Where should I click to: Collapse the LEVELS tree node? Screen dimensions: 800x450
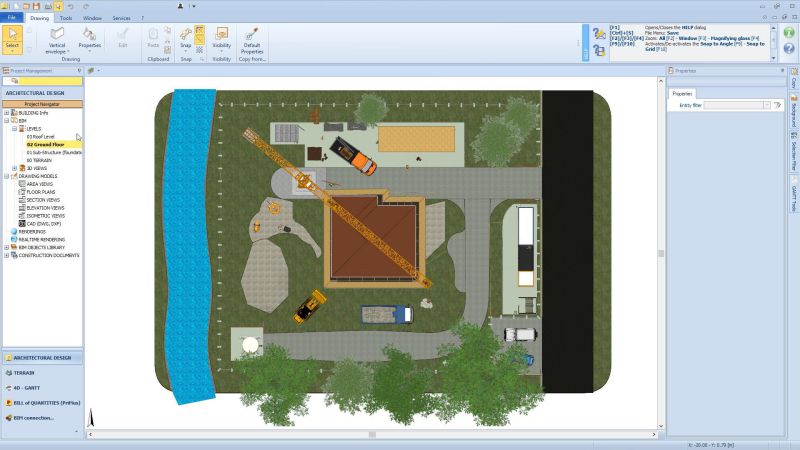coord(14,129)
